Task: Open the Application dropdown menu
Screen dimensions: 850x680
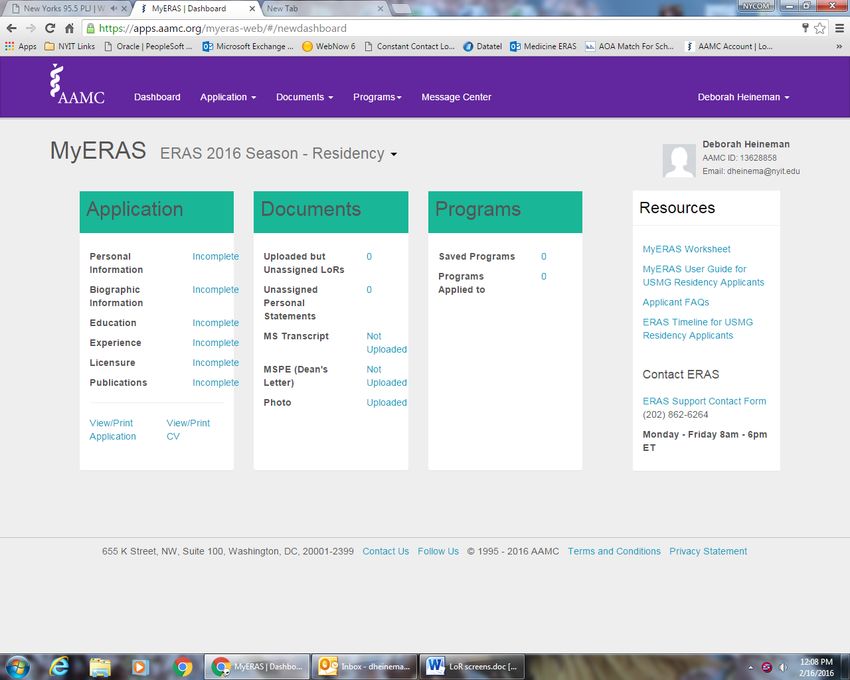Action: pyautogui.click(x=228, y=97)
